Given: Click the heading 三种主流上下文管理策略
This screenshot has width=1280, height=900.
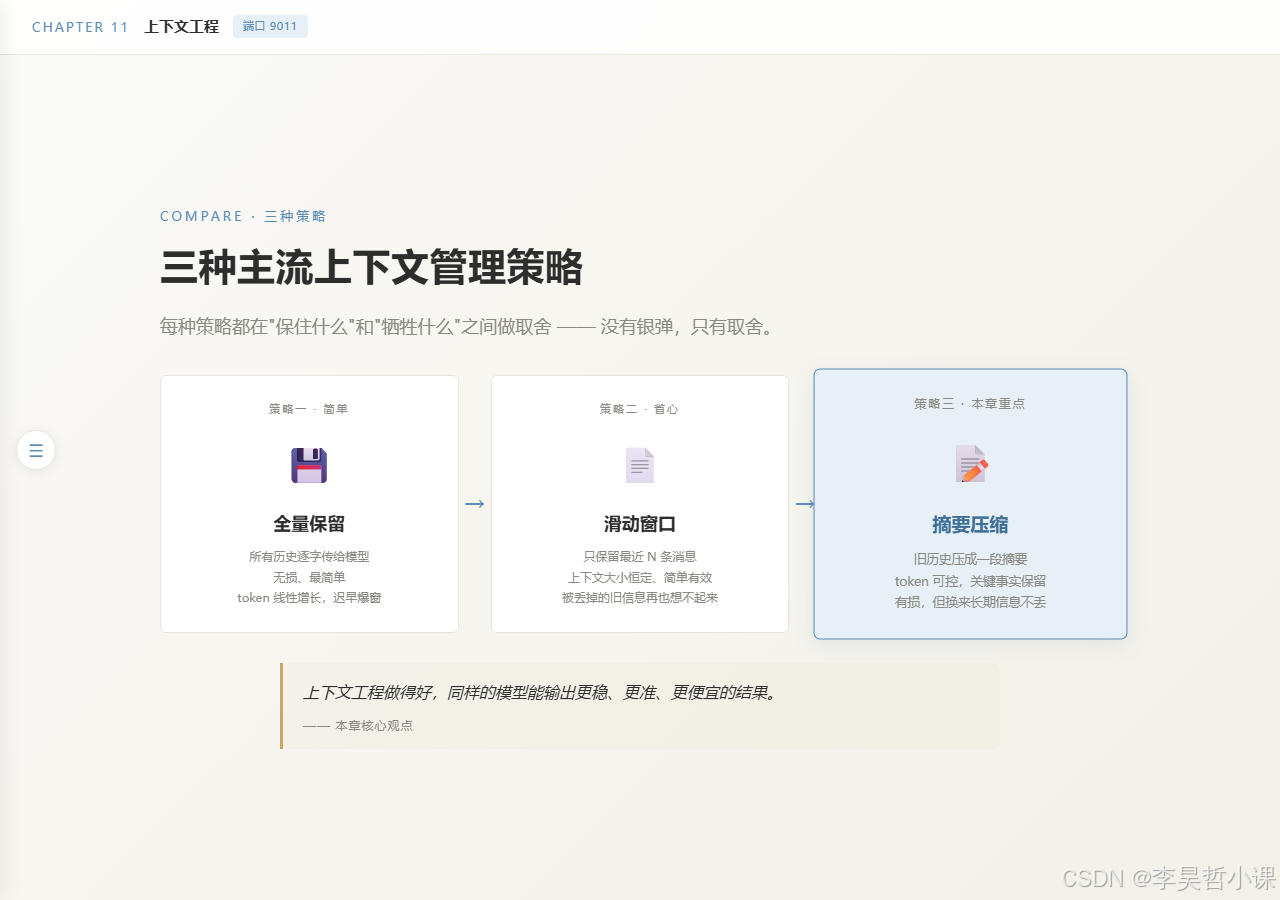Looking at the screenshot, I should pyautogui.click(x=371, y=268).
